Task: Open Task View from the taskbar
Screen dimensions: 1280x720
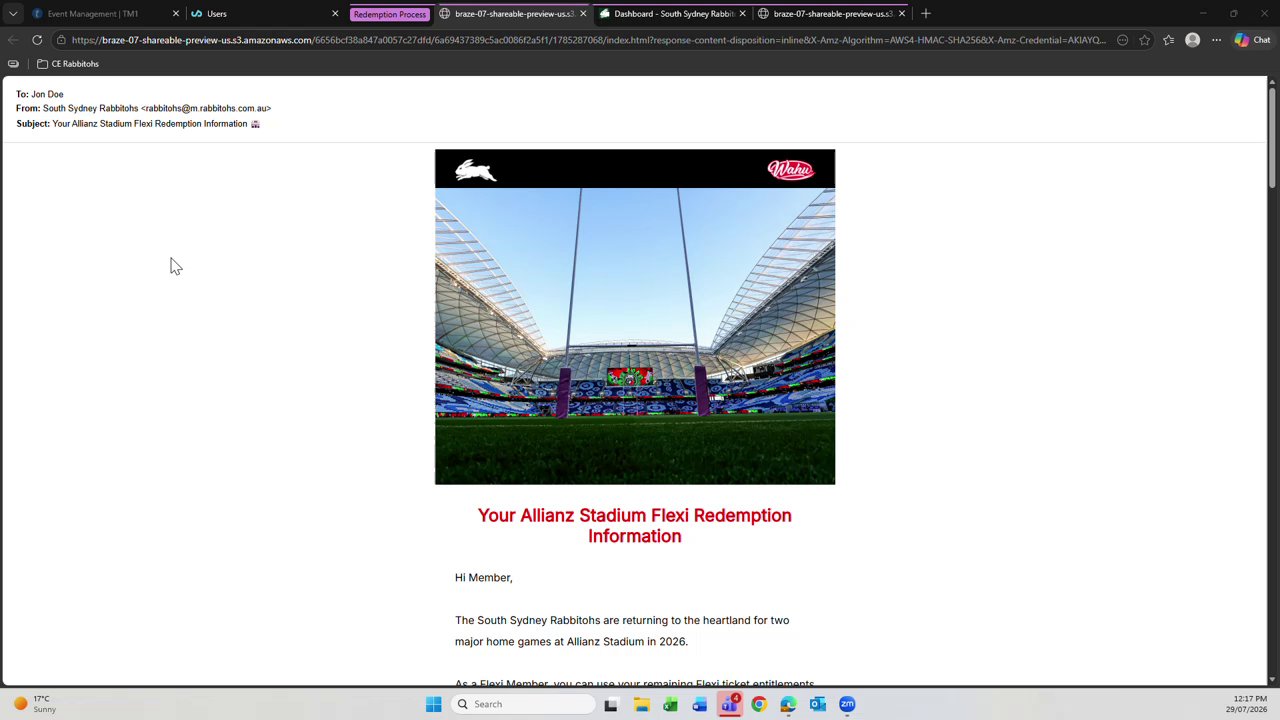Action: [611, 704]
